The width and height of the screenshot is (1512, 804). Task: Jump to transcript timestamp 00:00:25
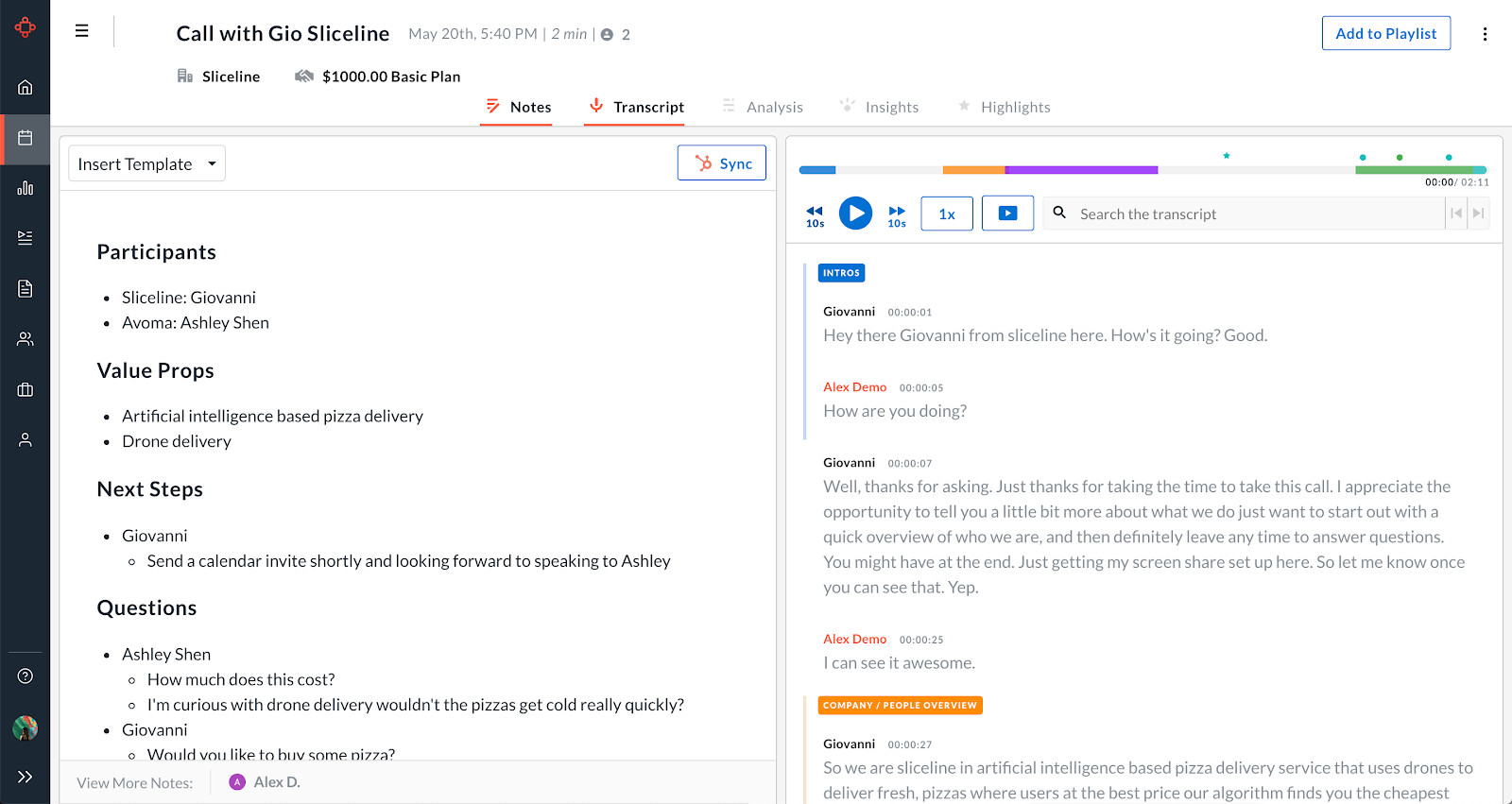pyautogui.click(x=921, y=641)
